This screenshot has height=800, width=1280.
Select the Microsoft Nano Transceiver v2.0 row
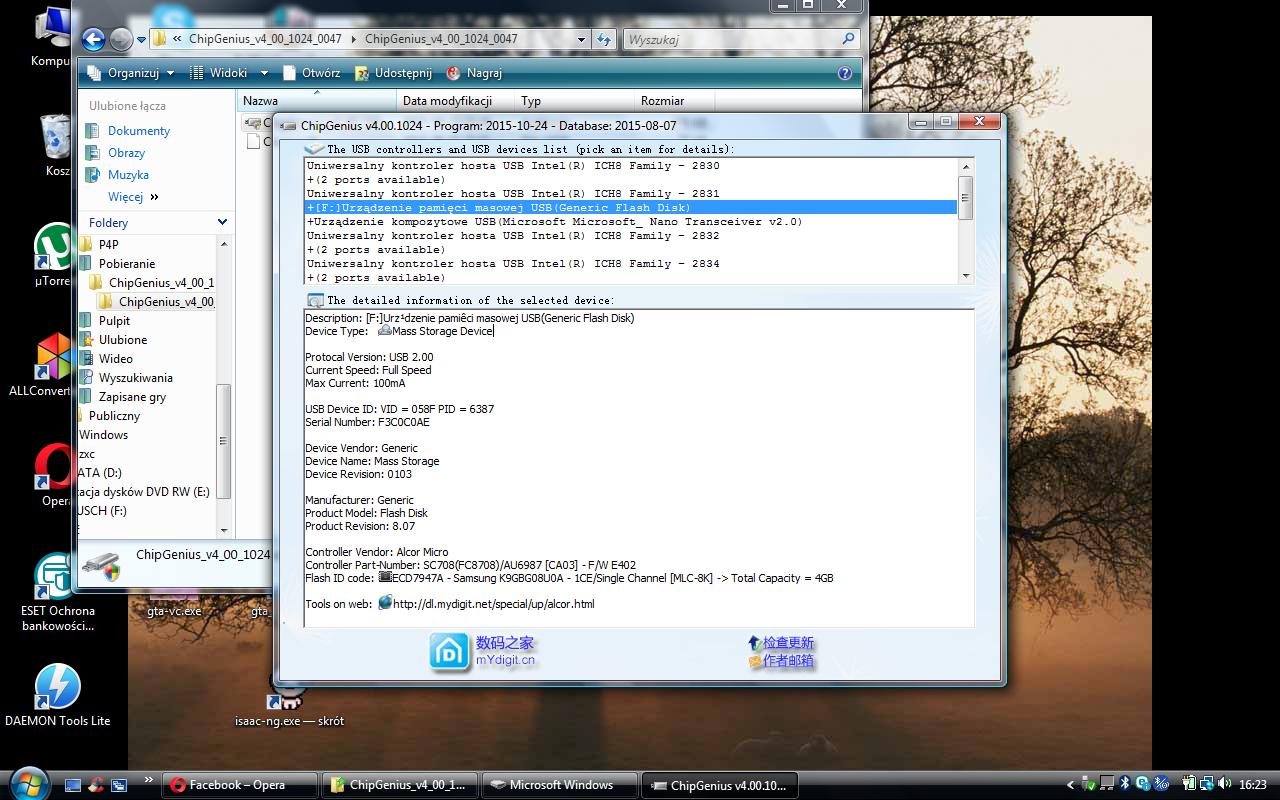pos(631,222)
